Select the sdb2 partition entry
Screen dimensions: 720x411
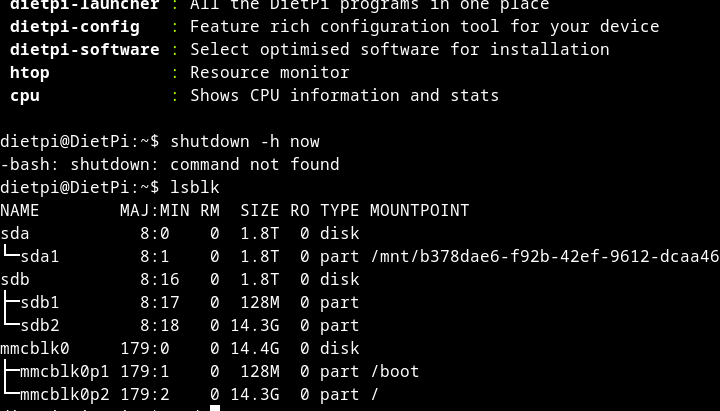point(40,325)
